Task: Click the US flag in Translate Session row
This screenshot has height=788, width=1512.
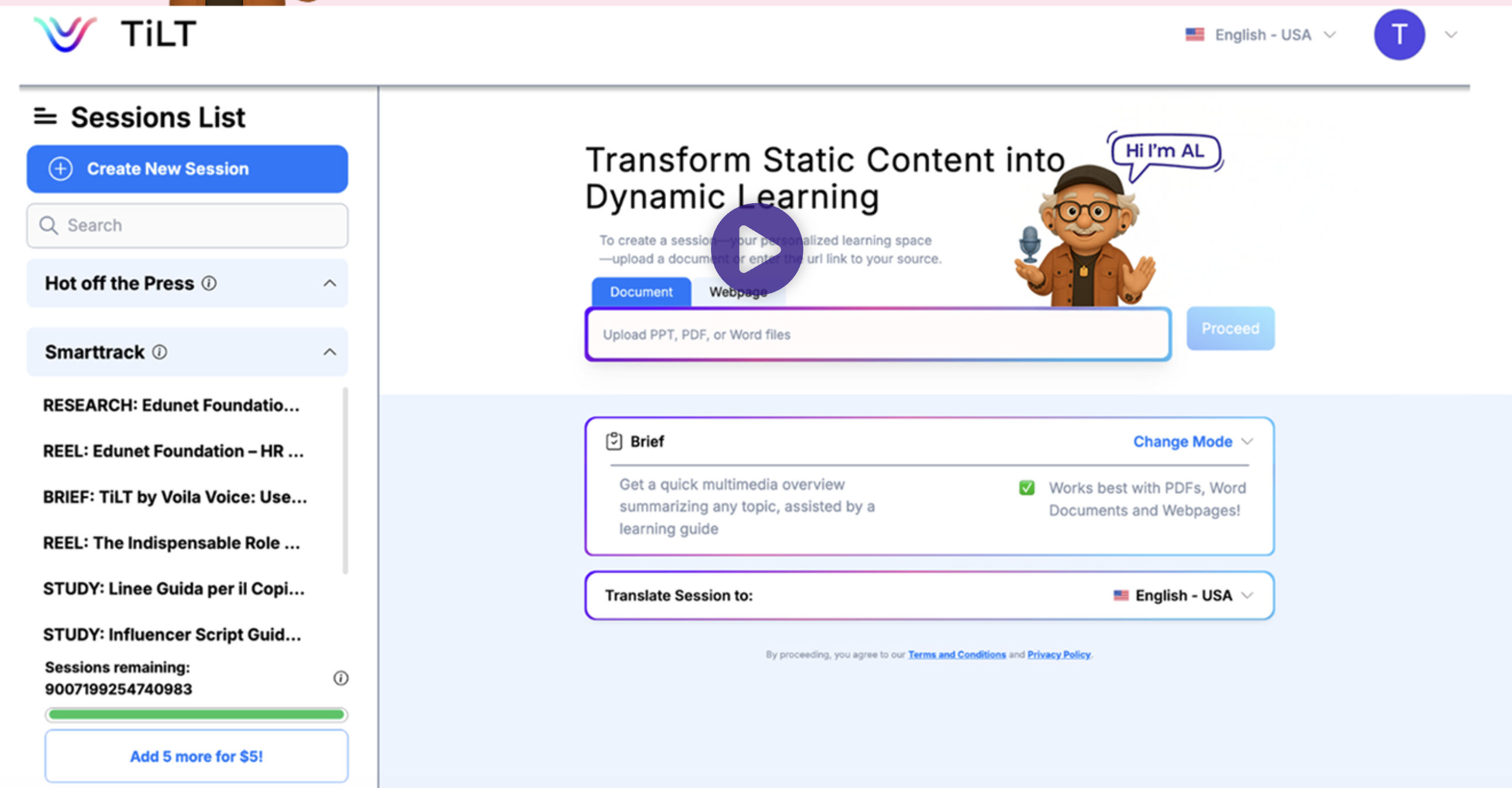Action: click(1121, 595)
